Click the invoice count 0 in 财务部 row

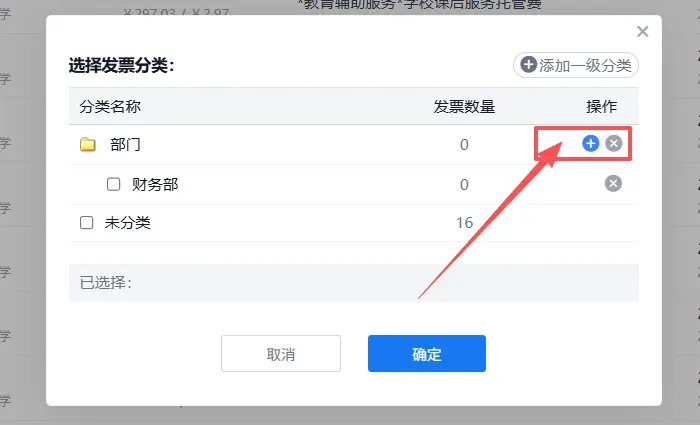[464, 184]
